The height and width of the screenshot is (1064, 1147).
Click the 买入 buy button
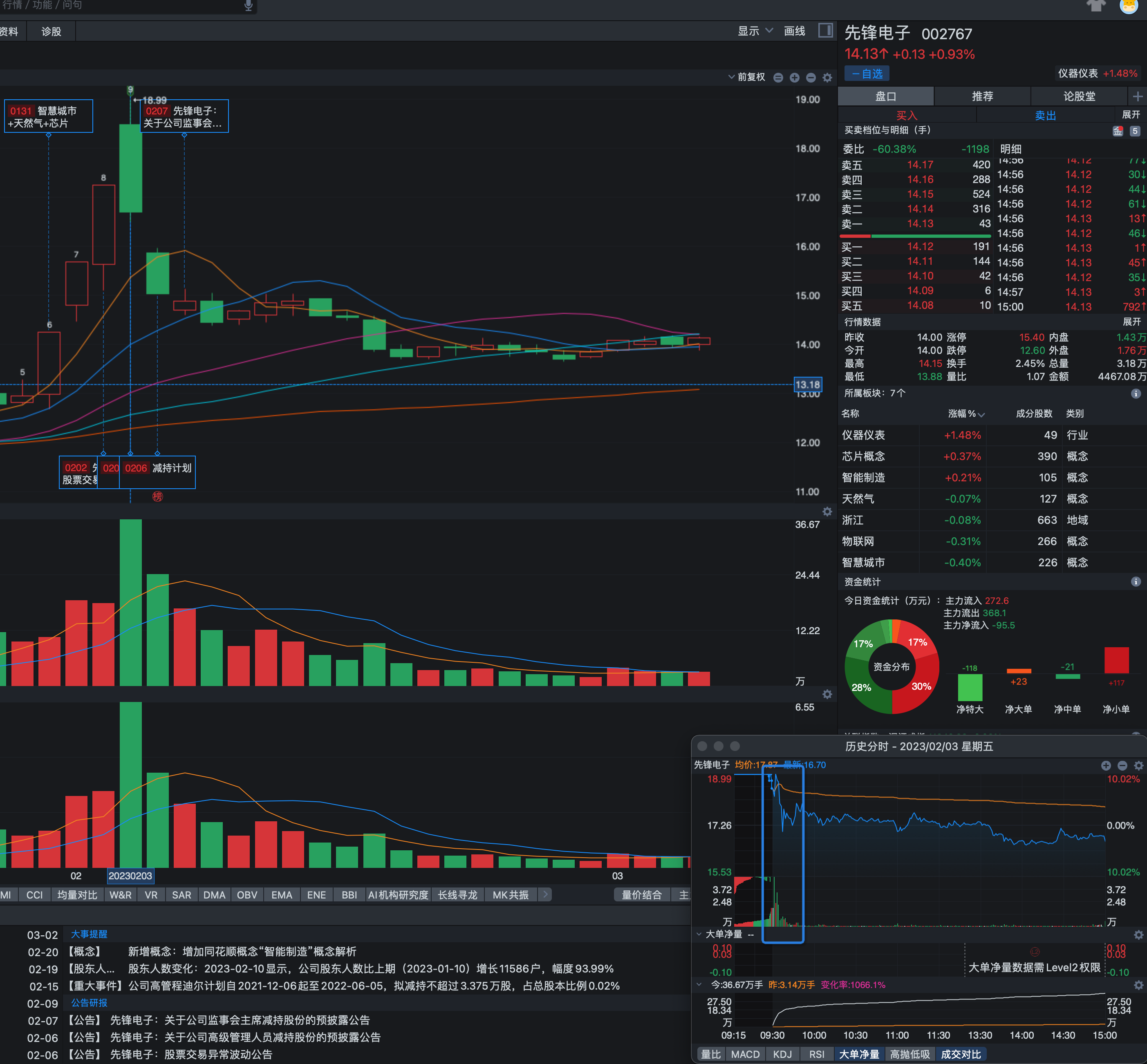tap(906, 115)
